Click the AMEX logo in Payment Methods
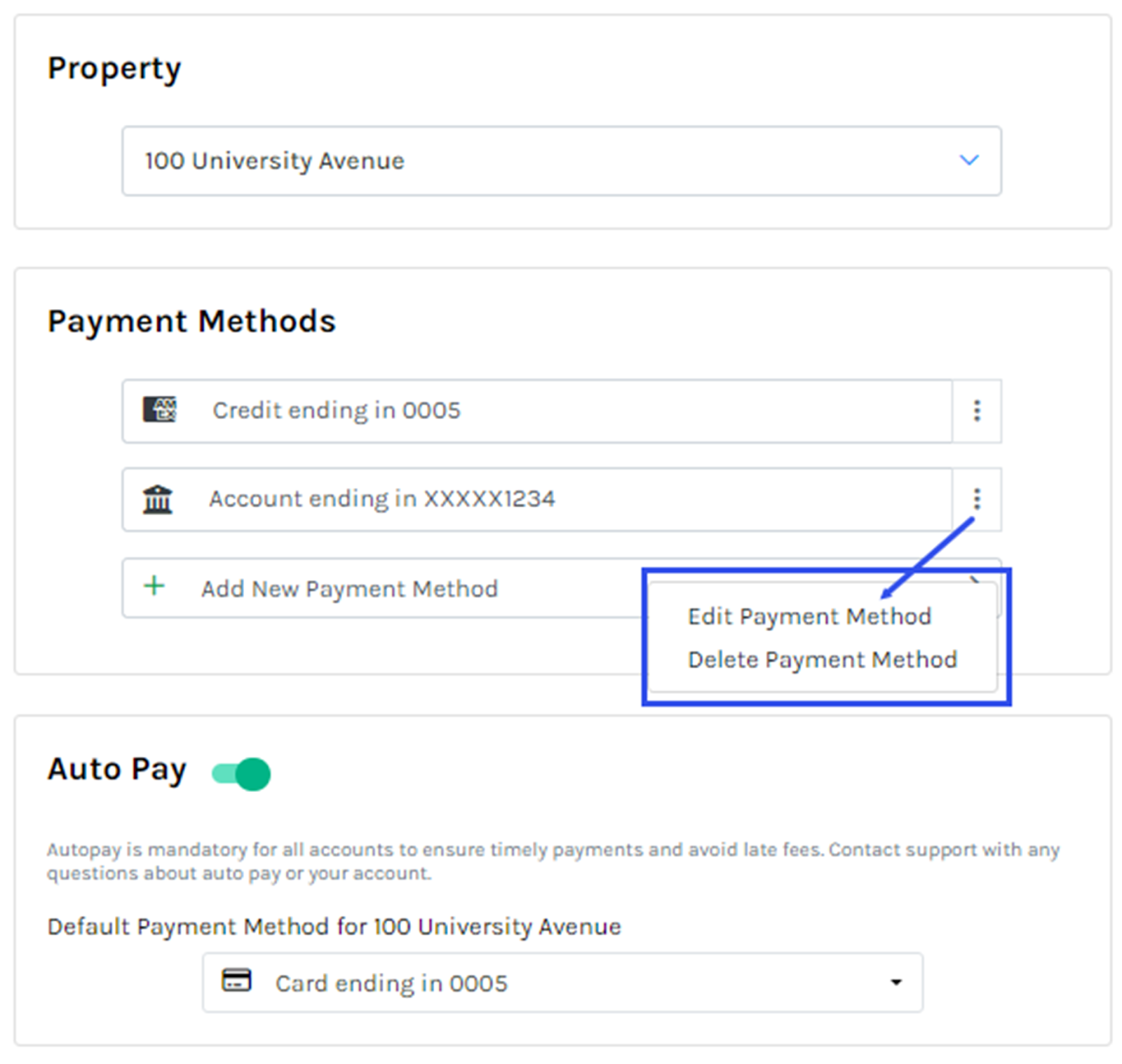 (160, 409)
